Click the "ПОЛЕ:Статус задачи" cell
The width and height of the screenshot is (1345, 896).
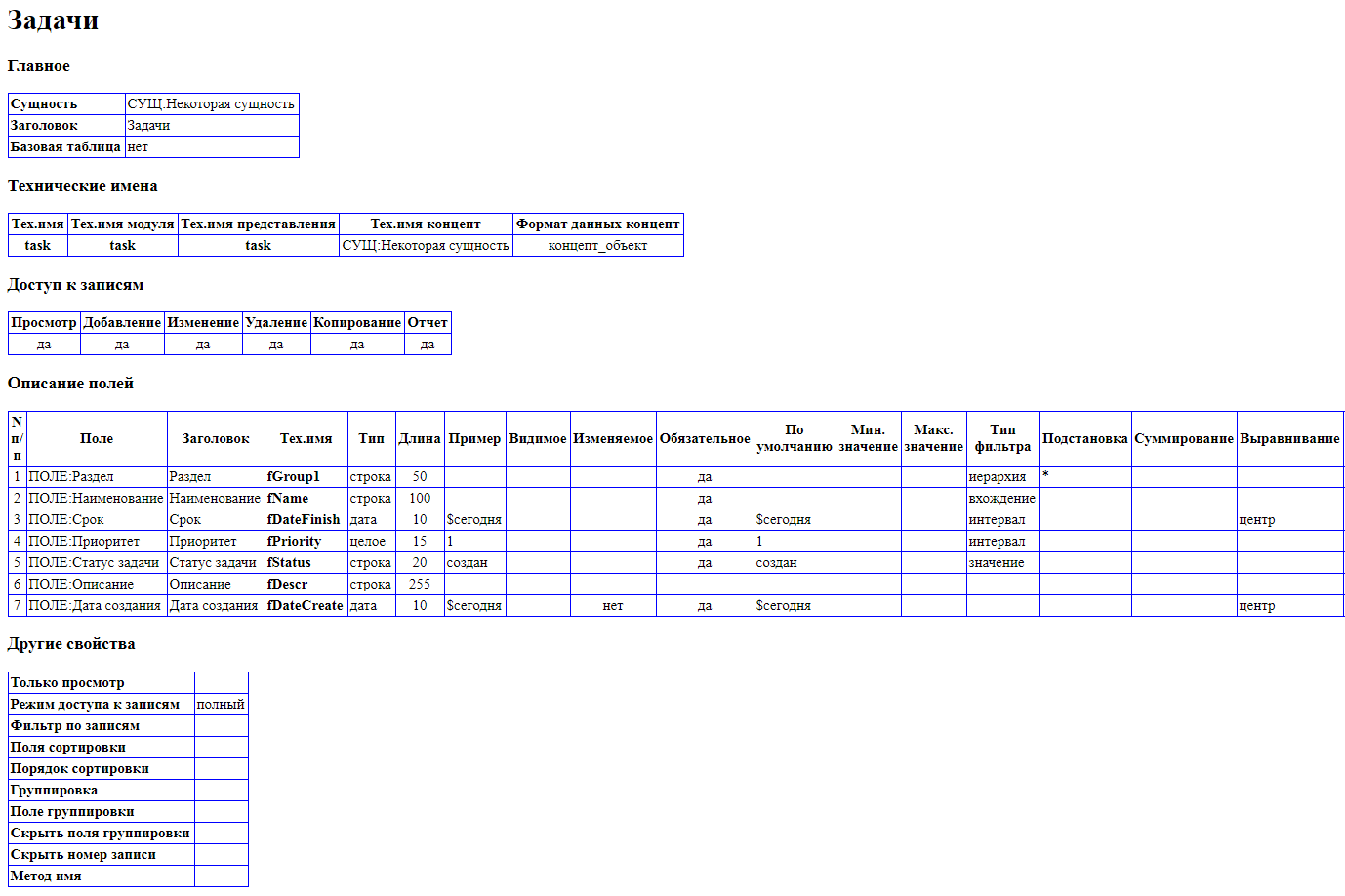click(x=97, y=562)
